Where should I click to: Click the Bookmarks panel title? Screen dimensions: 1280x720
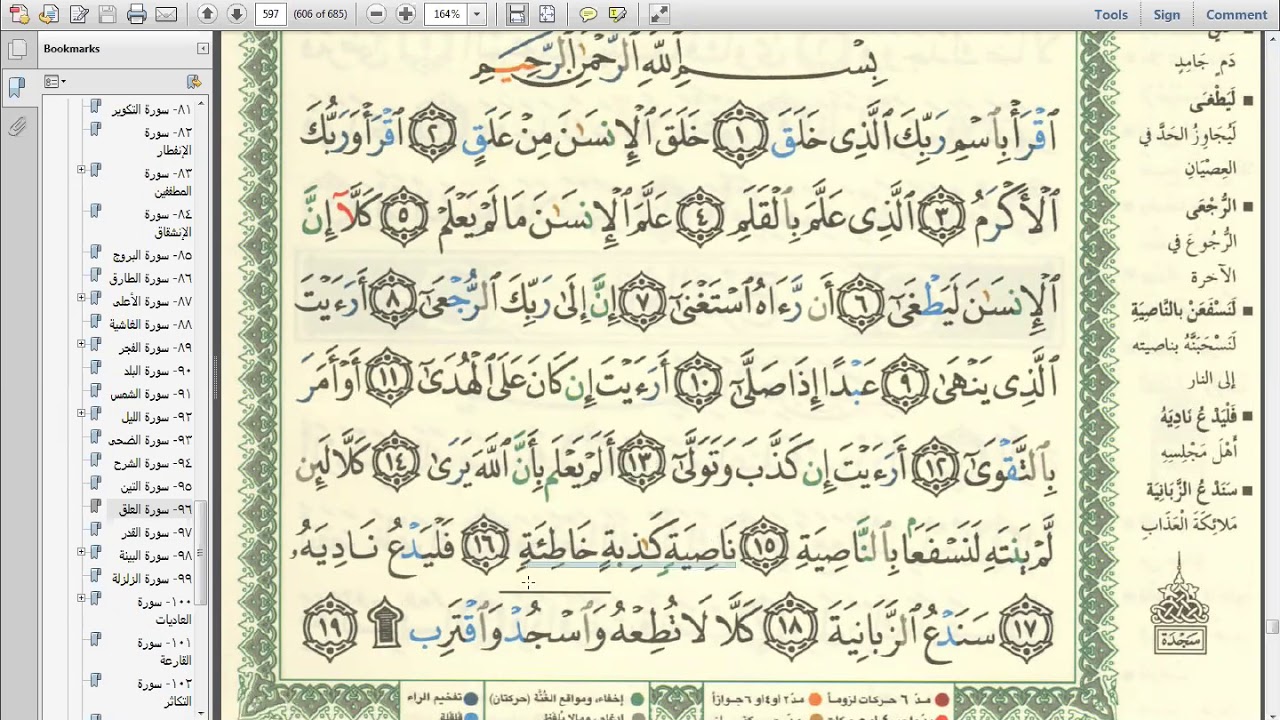tap(71, 48)
